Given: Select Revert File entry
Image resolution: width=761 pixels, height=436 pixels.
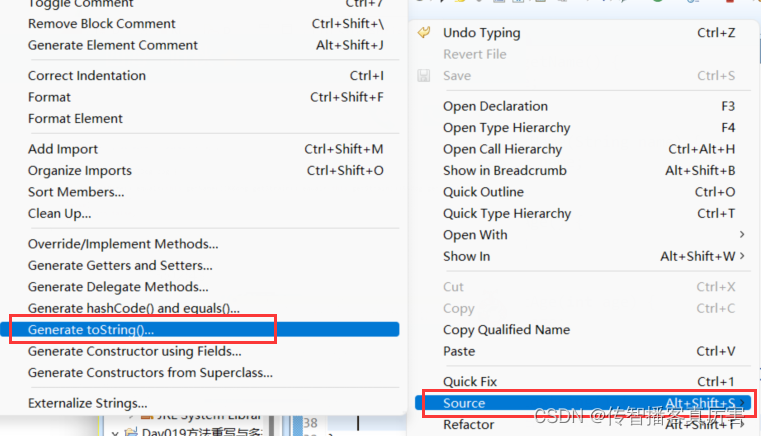Looking at the screenshot, I should click(x=583, y=54).
